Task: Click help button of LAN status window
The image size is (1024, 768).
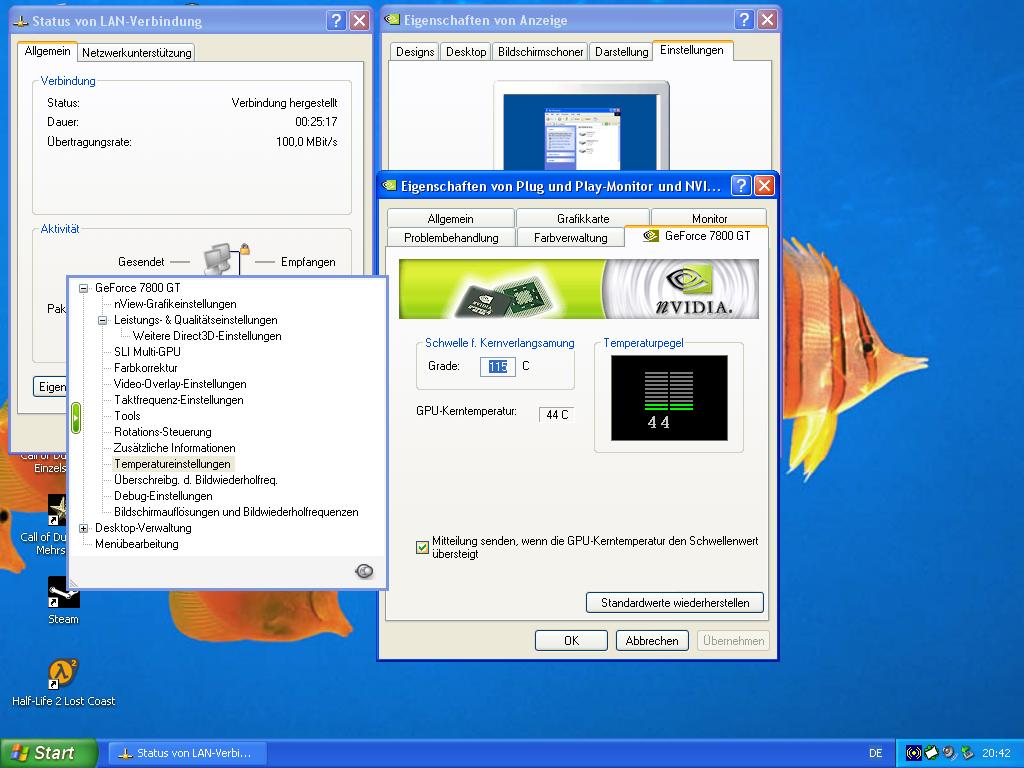Action: [336, 20]
